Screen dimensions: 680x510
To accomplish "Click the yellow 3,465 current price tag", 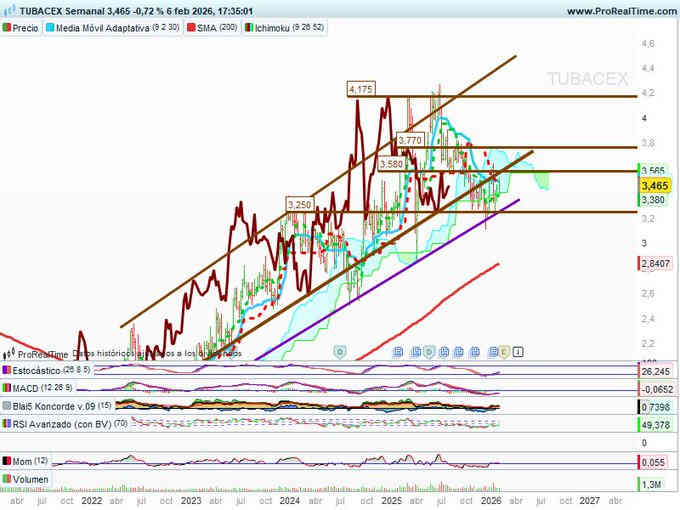I will pos(654,186).
